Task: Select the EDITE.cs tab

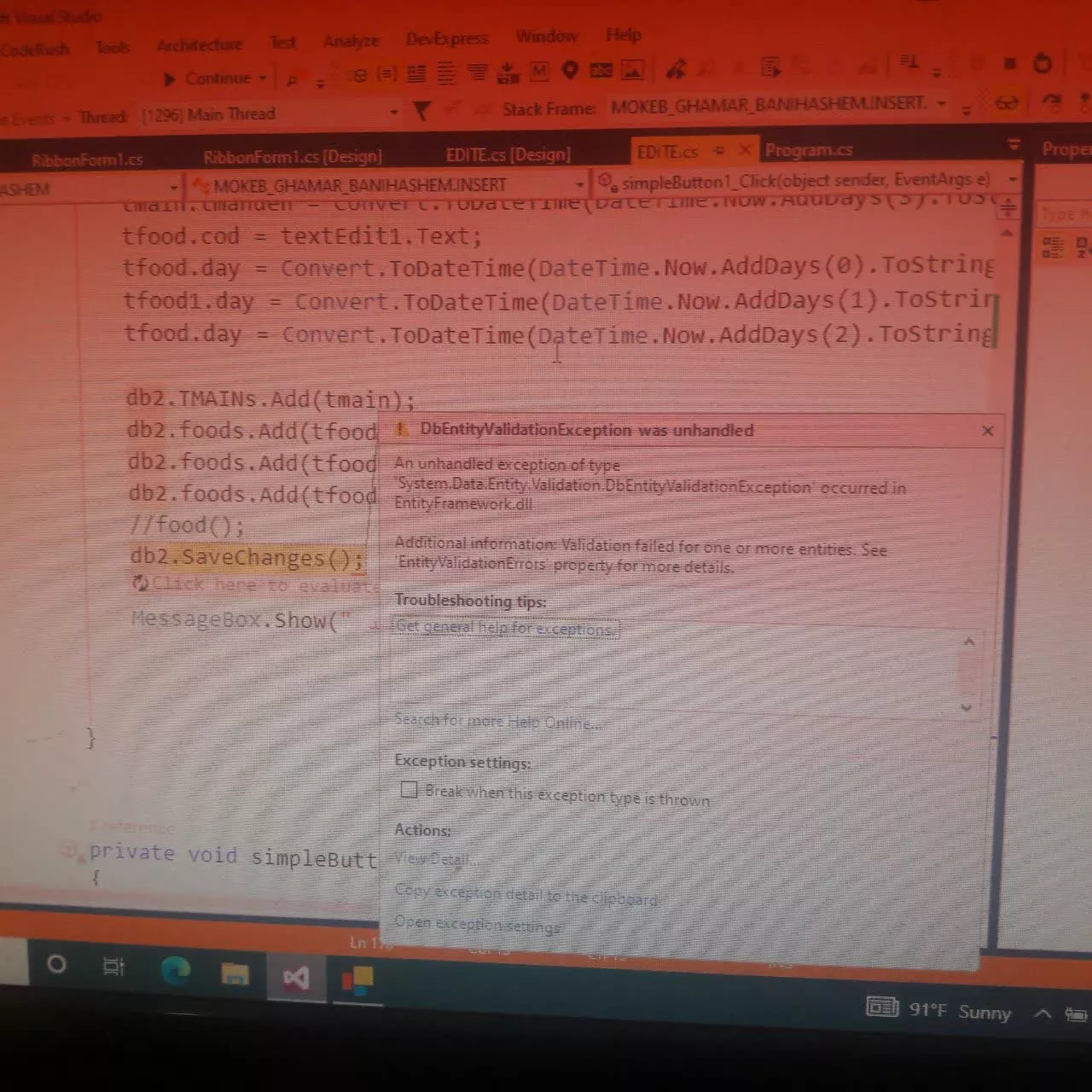Action: point(667,152)
